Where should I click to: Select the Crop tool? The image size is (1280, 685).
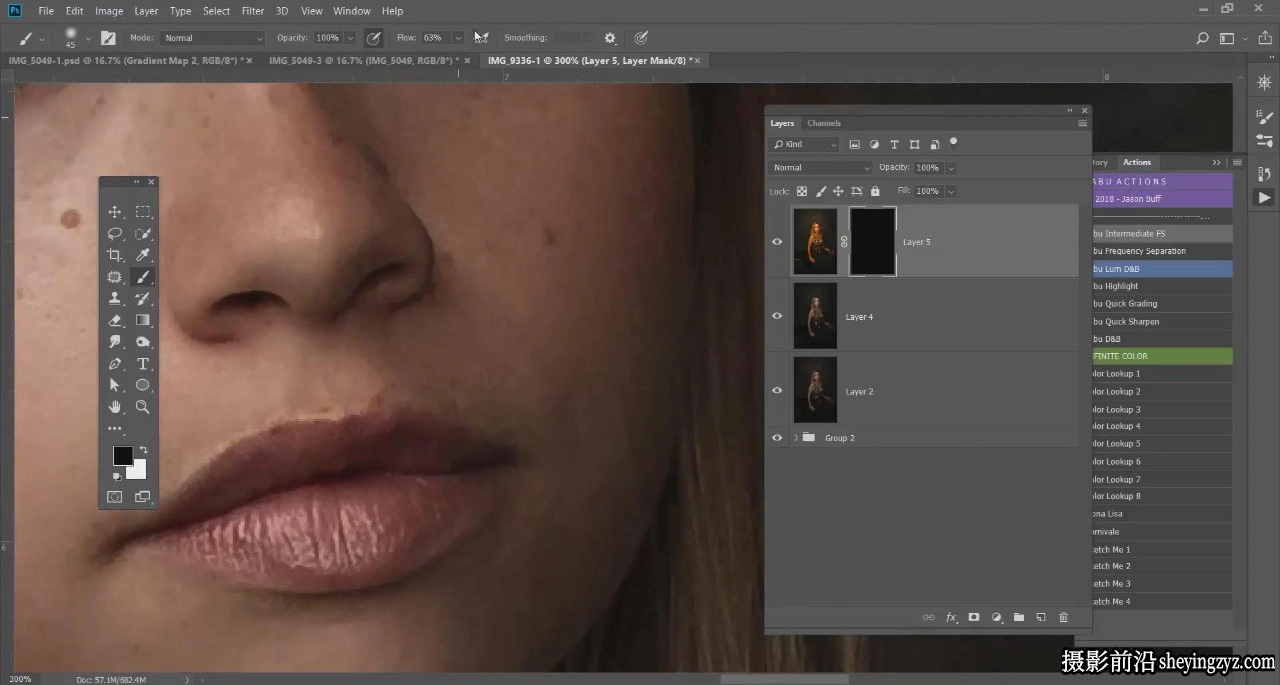[x=115, y=255]
